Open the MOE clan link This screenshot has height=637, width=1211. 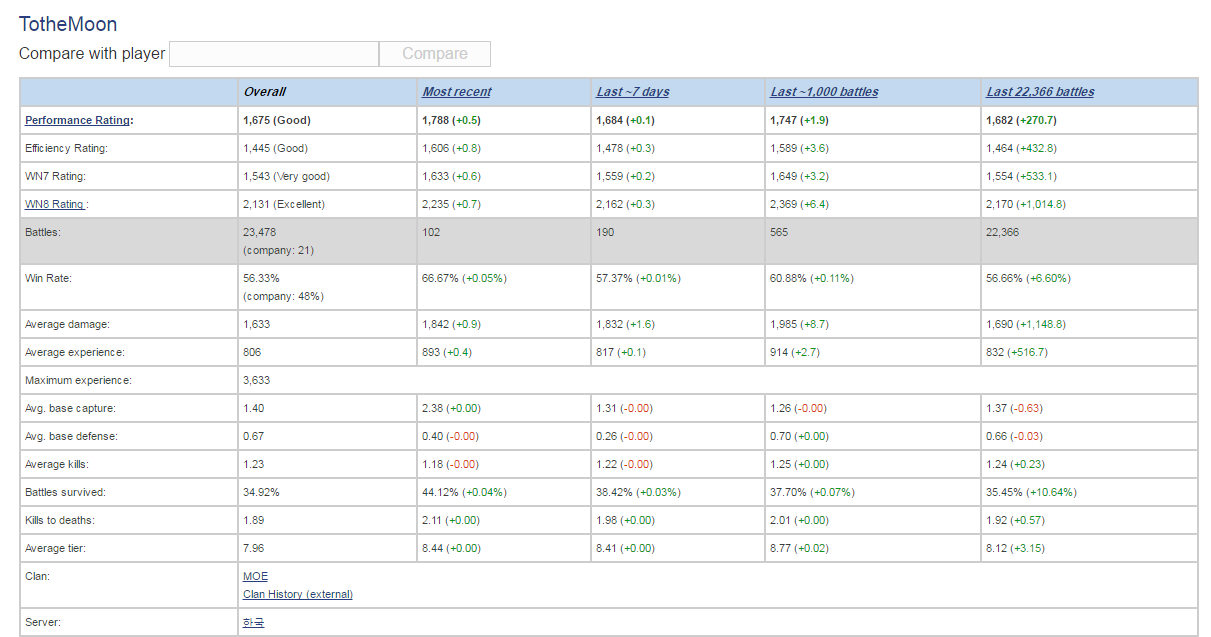255,576
